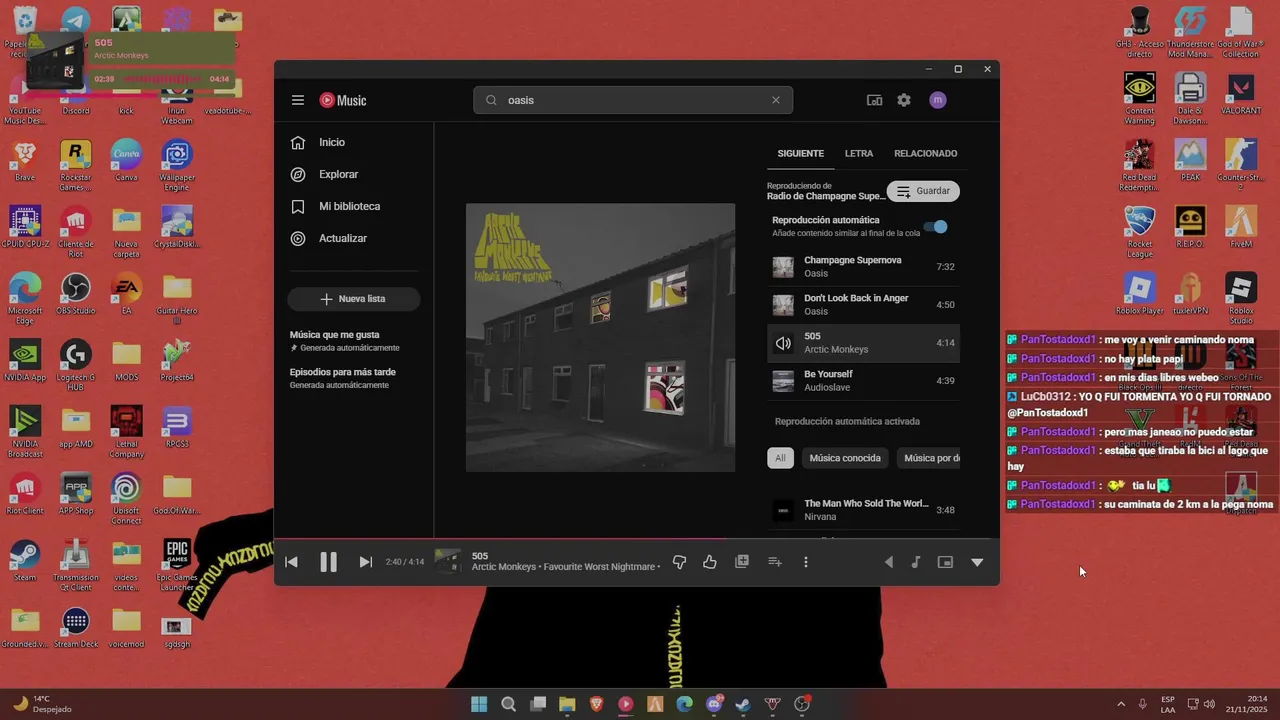
Task: Skip to the previous track
Action: pyautogui.click(x=291, y=562)
